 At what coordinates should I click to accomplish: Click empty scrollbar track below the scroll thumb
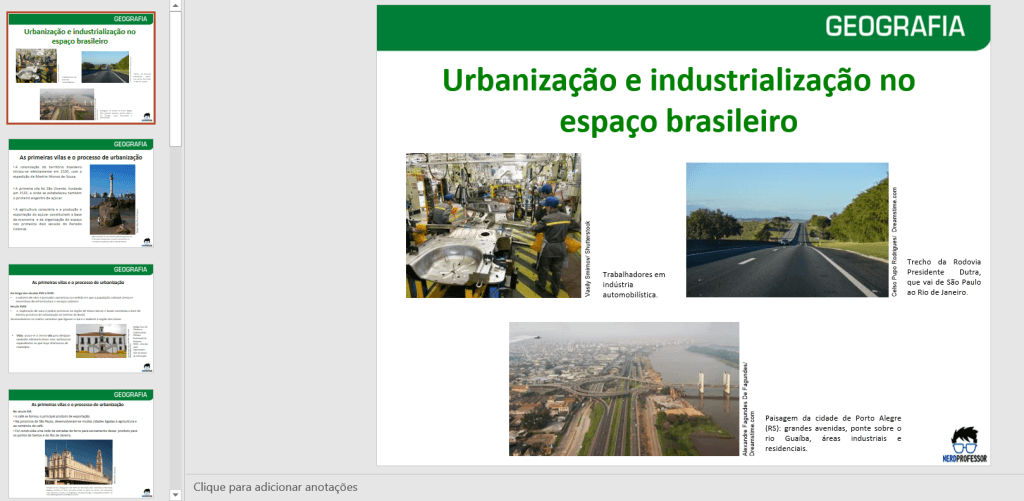176,300
